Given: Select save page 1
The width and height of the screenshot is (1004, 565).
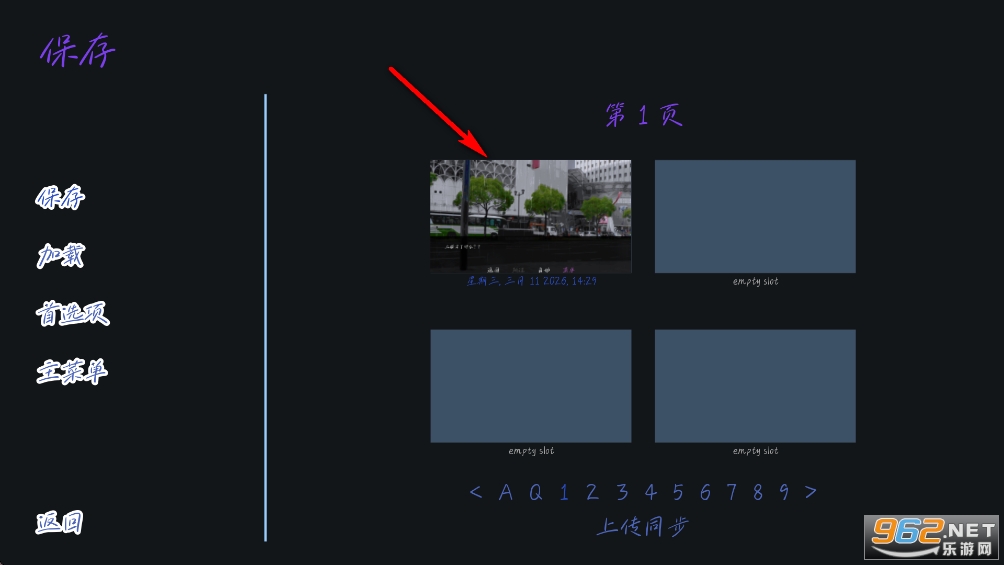Looking at the screenshot, I should pos(564,492).
